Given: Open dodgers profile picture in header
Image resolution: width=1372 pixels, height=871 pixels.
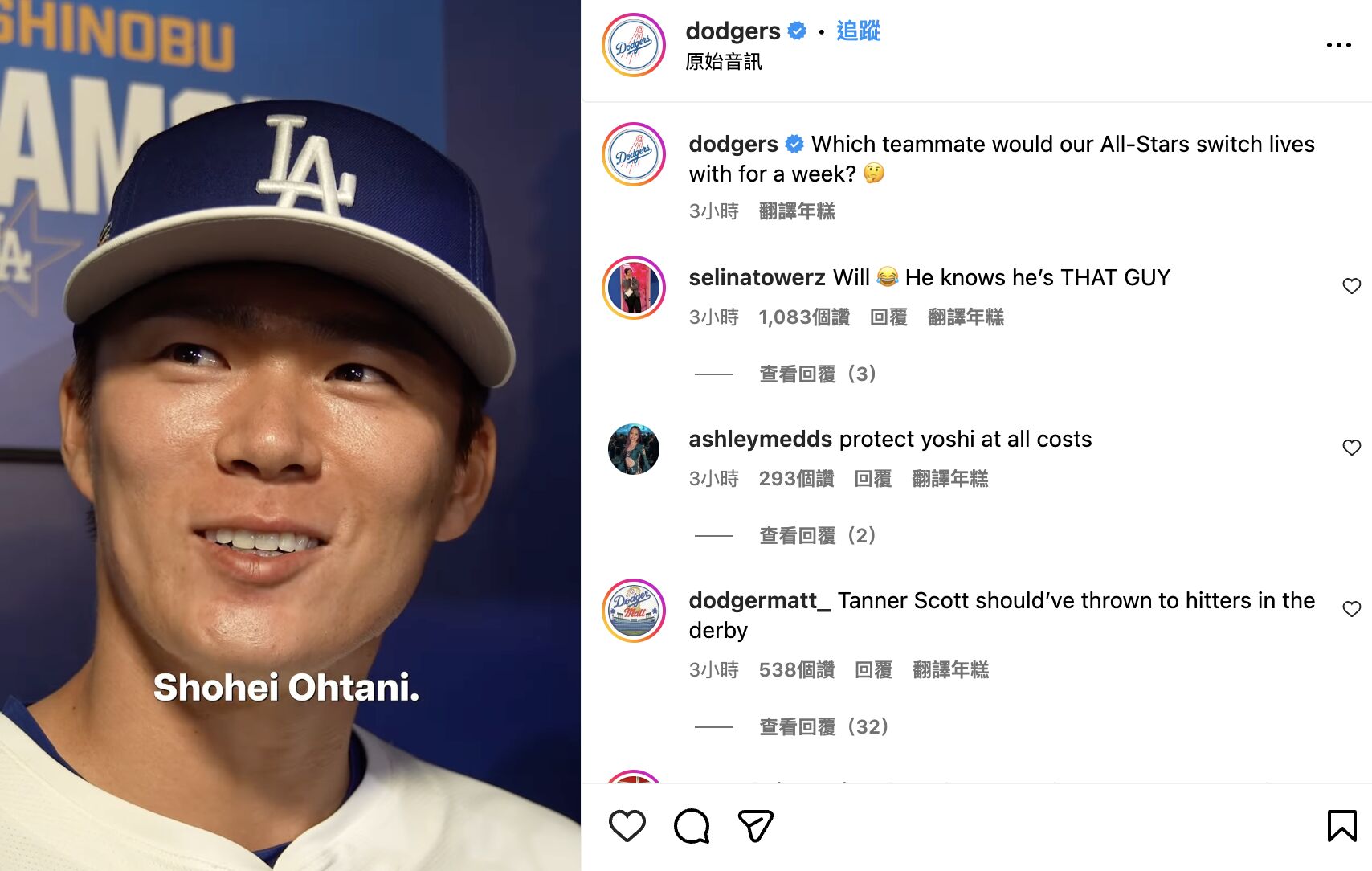Looking at the screenshot, I should point(634,46).
